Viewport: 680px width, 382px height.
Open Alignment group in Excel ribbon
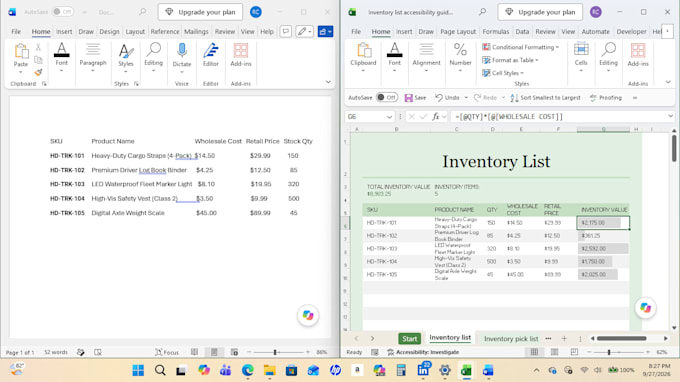(426, 57)
